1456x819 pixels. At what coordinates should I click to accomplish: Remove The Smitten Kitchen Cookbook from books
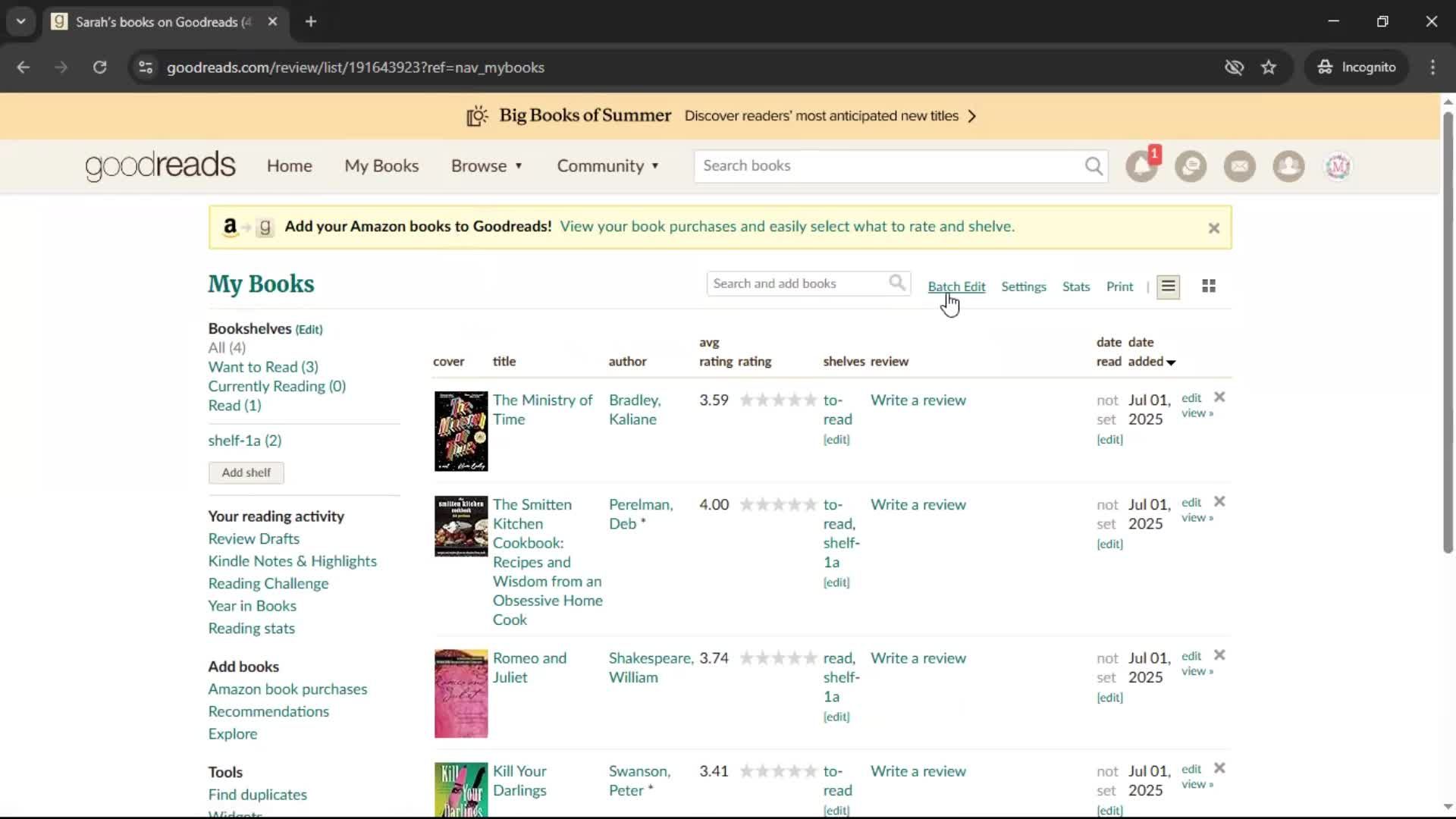coord(1219,501)
